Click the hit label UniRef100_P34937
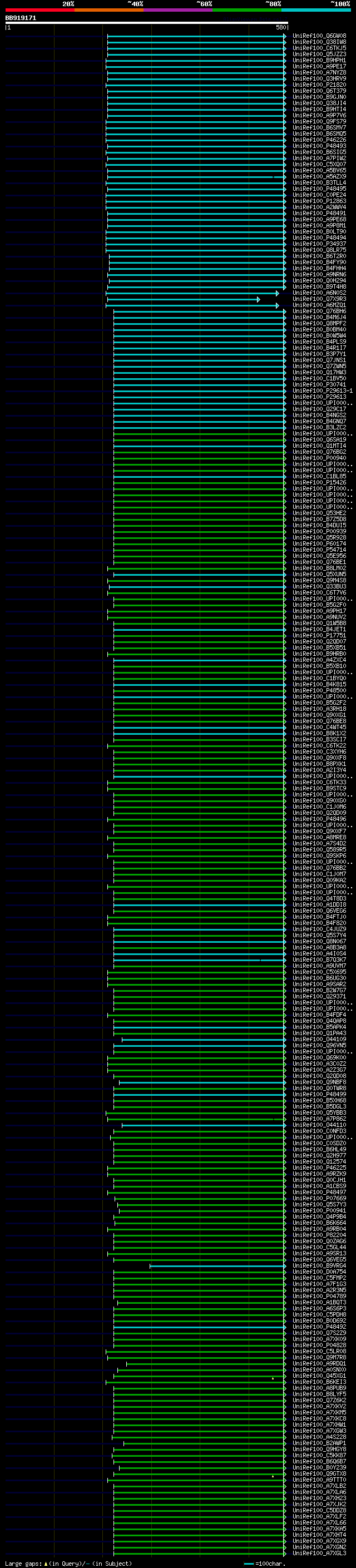 [319, 244]
